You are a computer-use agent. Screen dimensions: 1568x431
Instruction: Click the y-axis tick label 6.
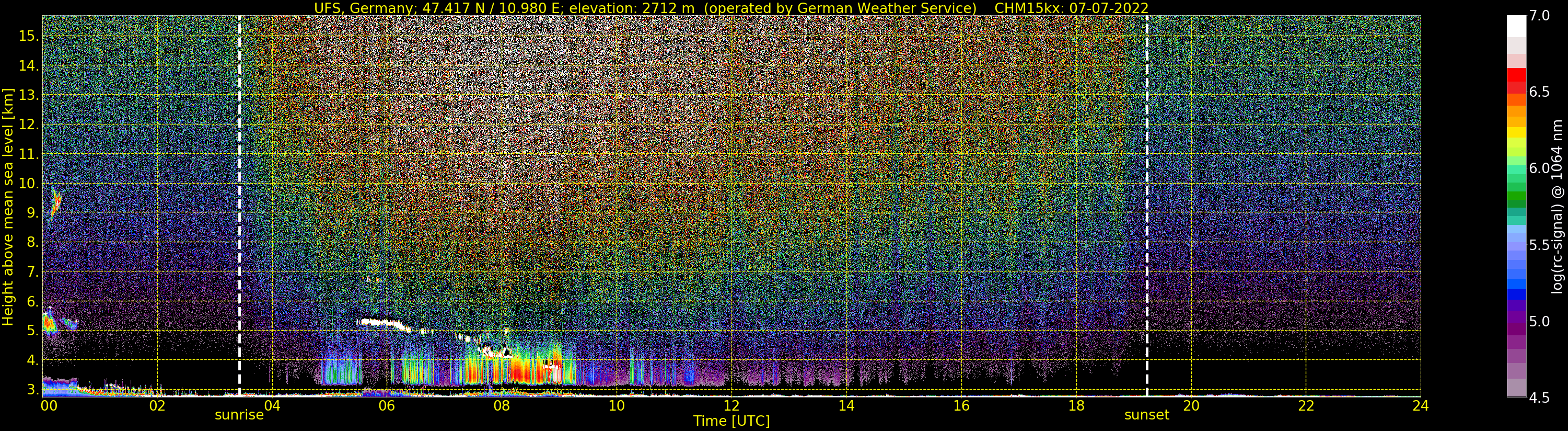click(32, 301)
